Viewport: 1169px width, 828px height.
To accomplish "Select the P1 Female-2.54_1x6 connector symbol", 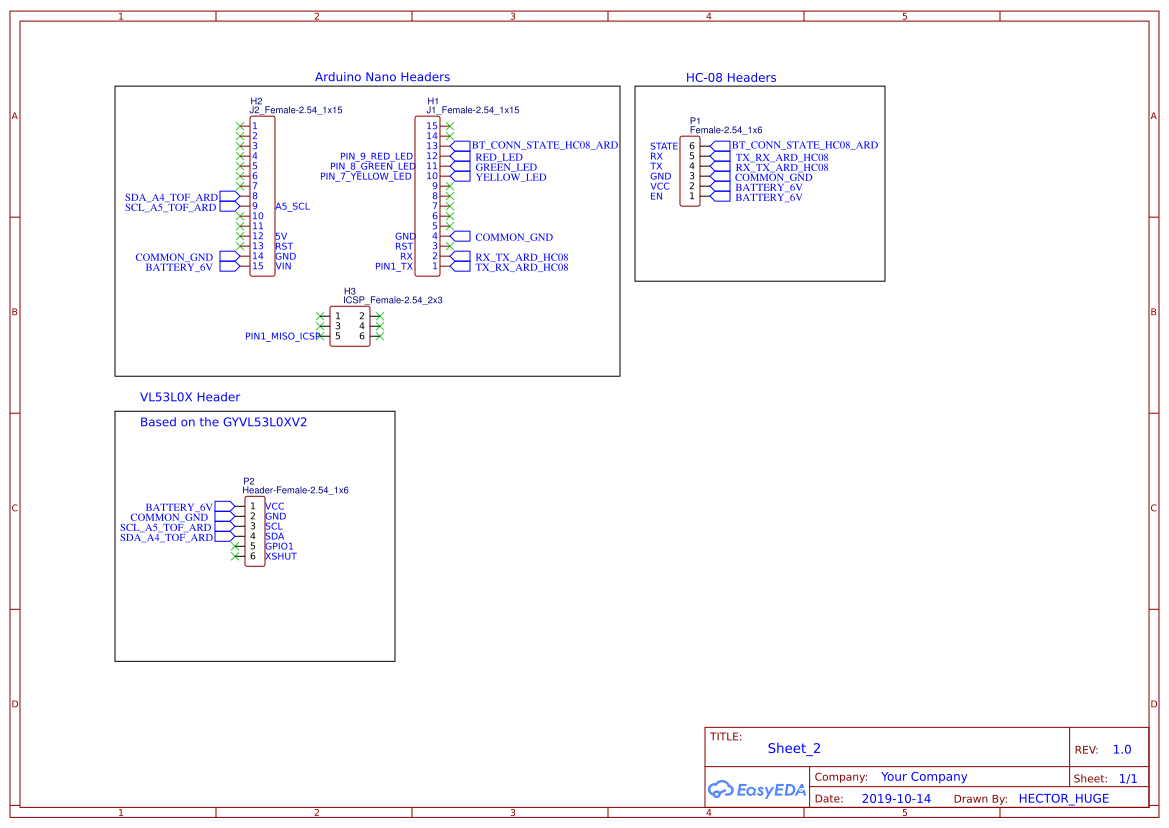I will (690, 170).
